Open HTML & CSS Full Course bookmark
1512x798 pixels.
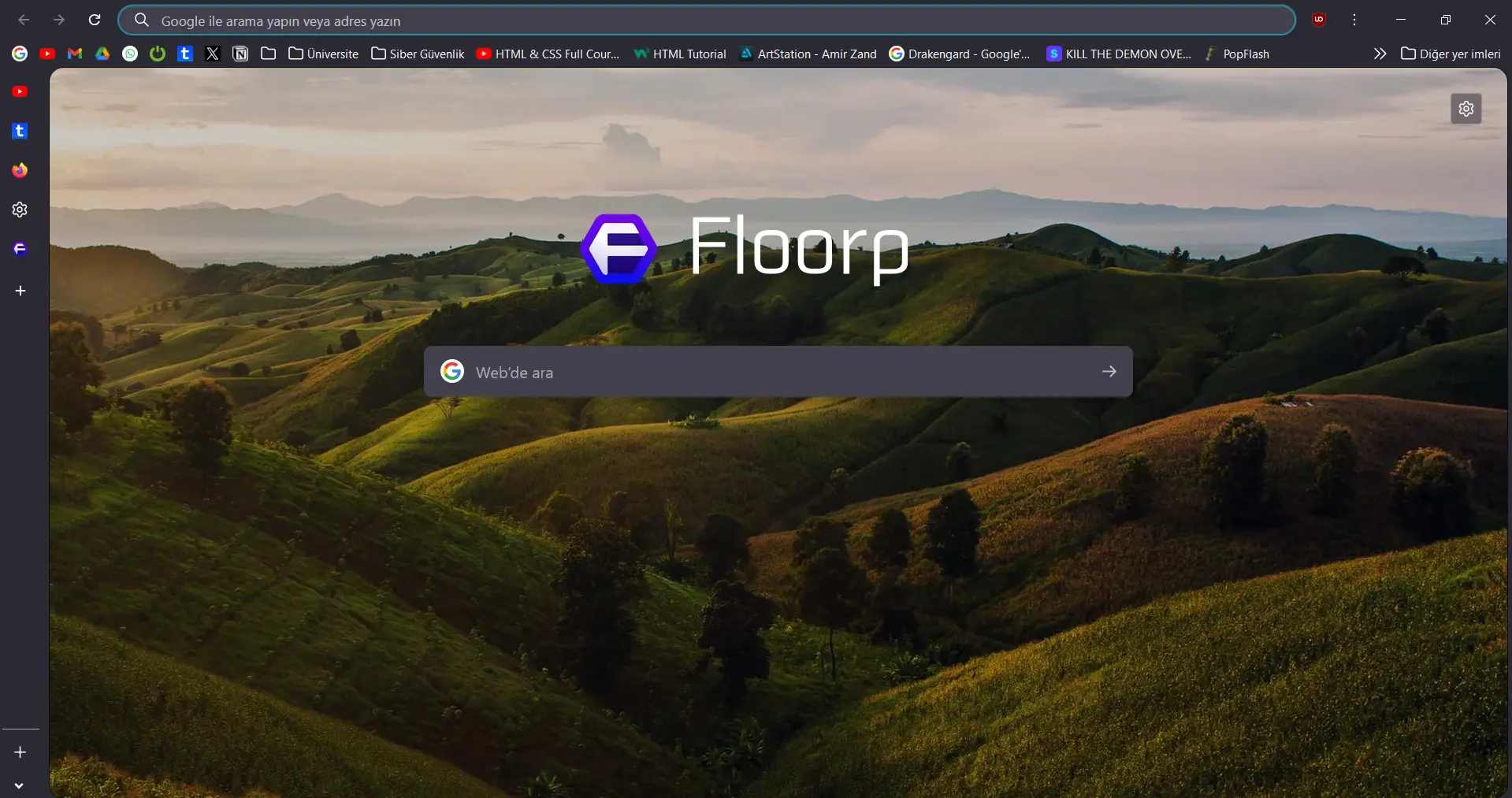548,54
